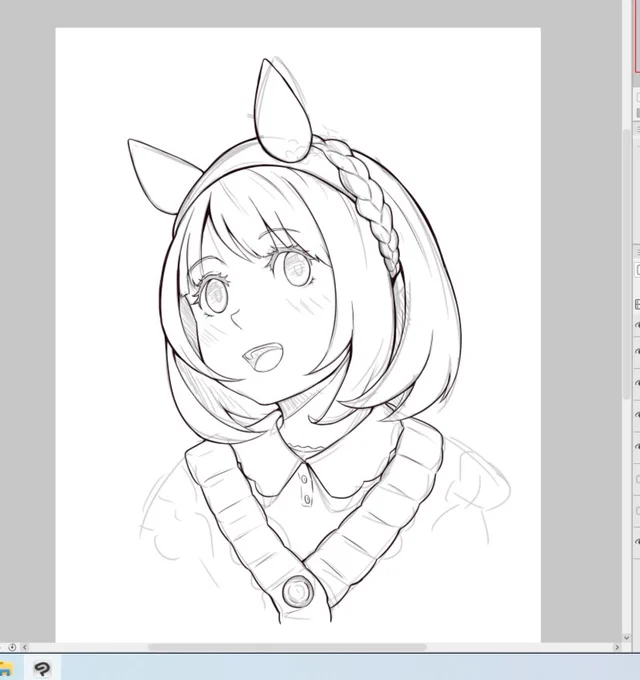
Task: Open Clip Studio Paint from the taskbar
Action: [x=42, y=669]
